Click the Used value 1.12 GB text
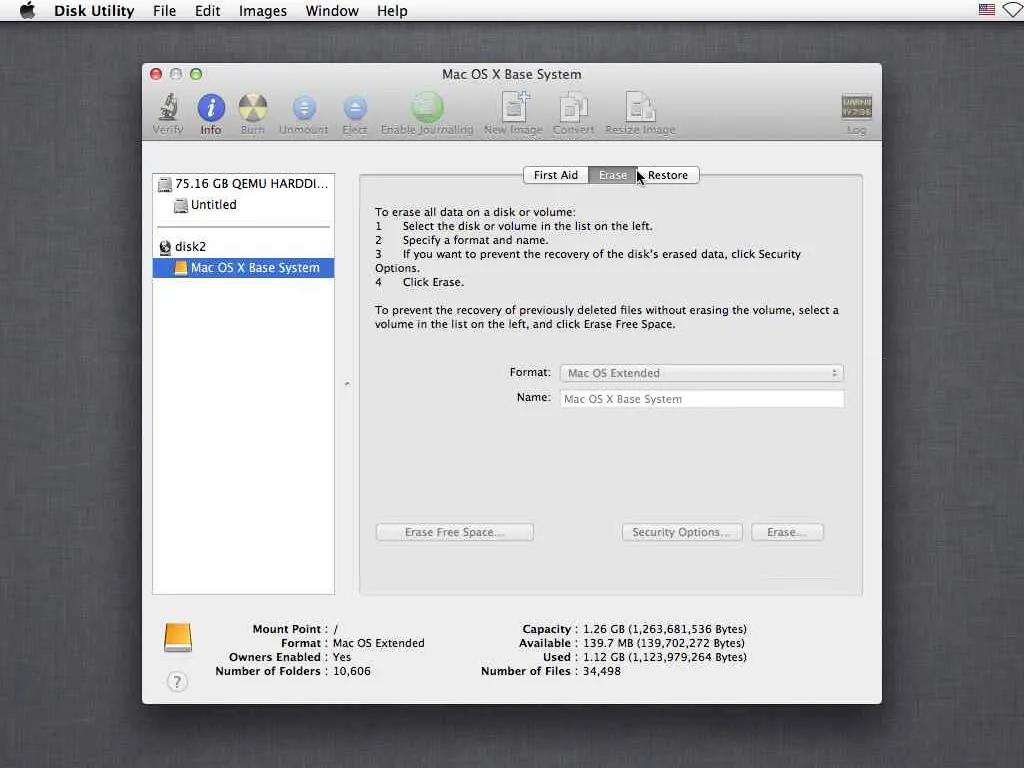Screen dimensions: 1024x768 [665, 657]
